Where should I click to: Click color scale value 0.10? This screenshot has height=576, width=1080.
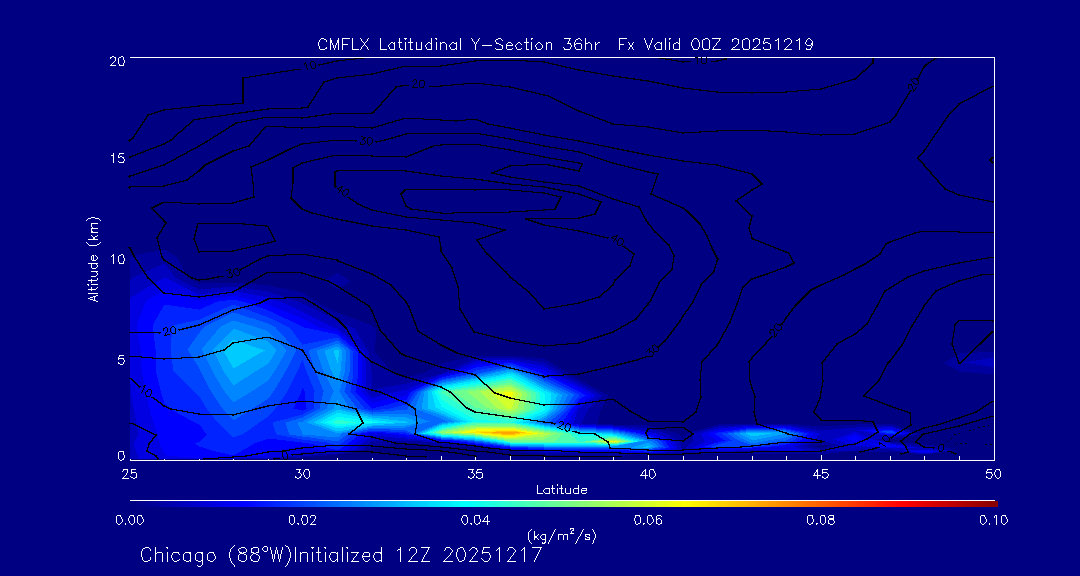[994, 520]
